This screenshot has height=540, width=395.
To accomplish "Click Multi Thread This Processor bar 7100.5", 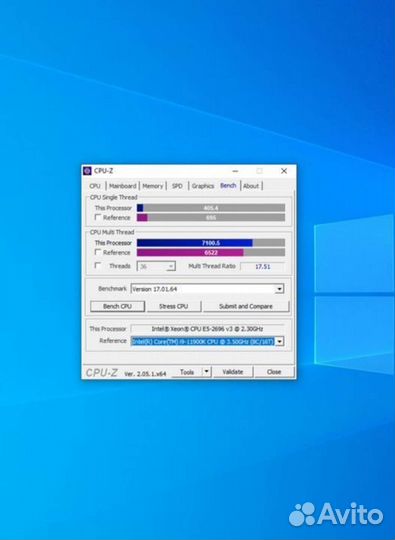I will pos(211,243).
